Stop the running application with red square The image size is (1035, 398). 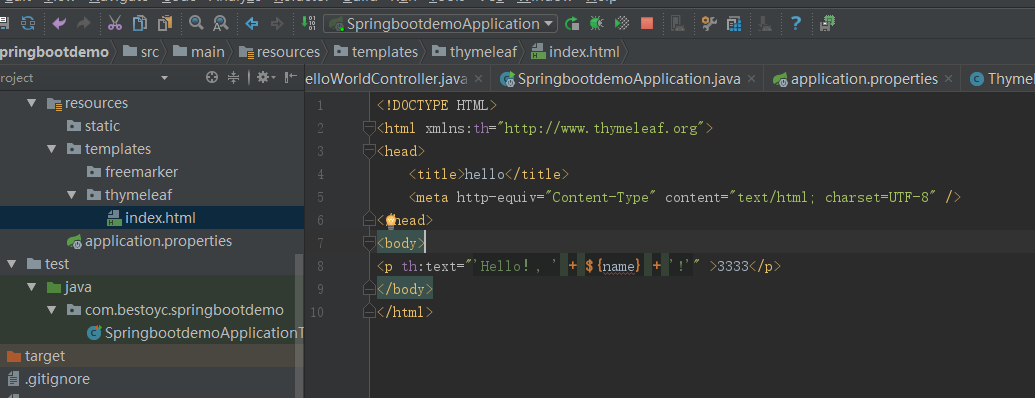click(647, 24)
